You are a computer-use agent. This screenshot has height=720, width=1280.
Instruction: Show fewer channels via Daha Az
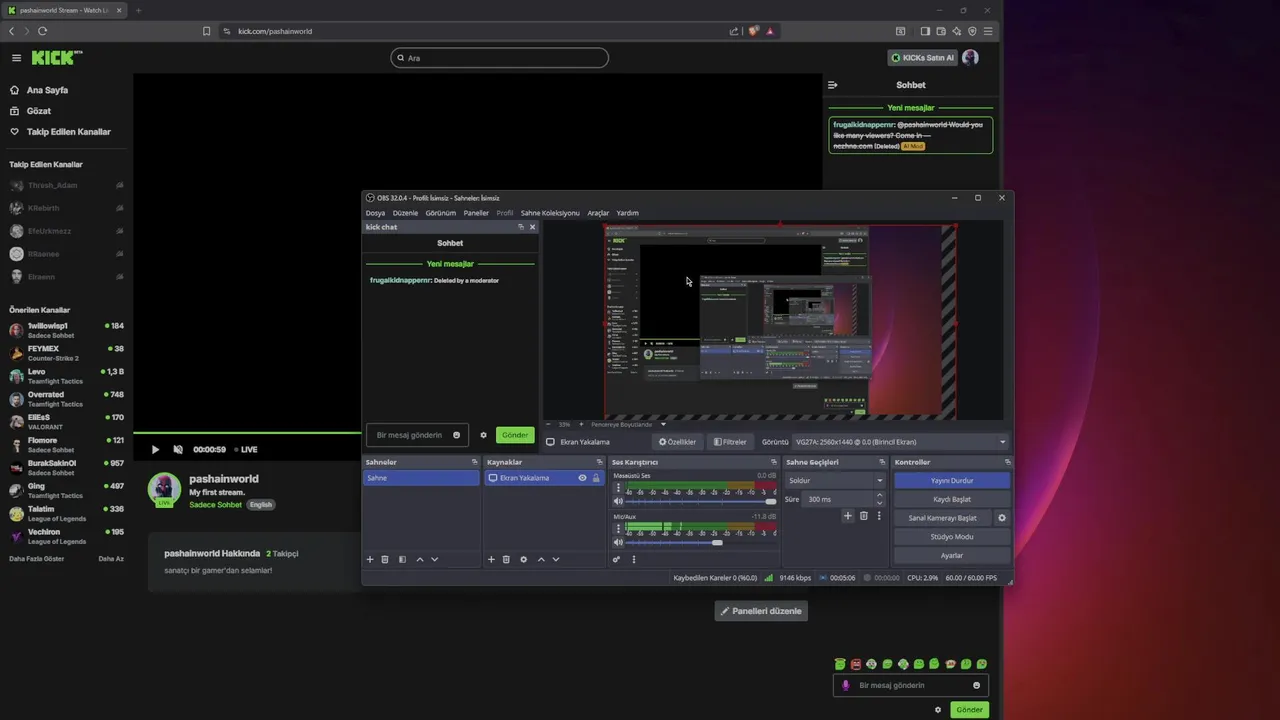(111, 559)
